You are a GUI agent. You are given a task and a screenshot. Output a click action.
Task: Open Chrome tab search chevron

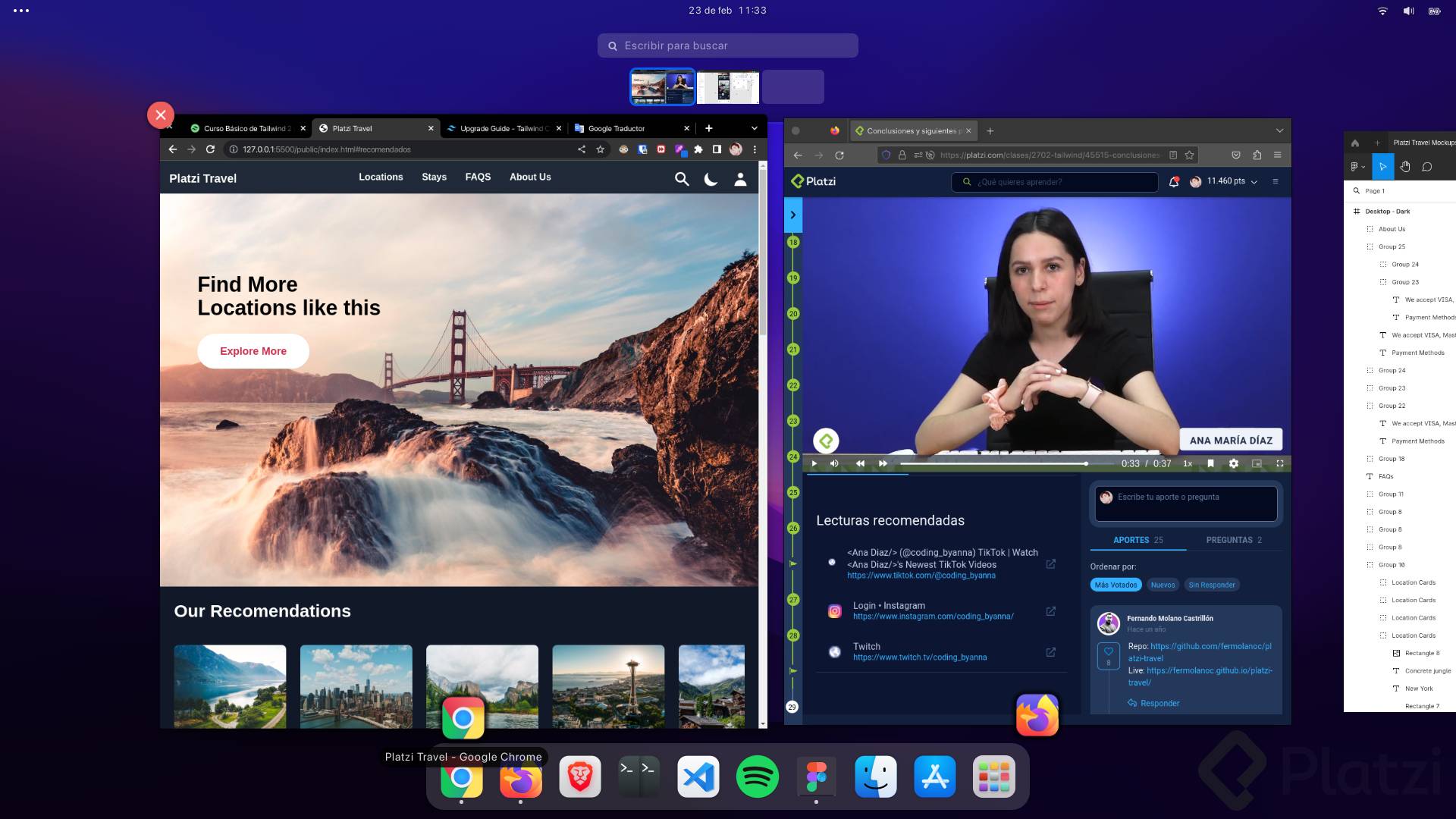(755, 128)
